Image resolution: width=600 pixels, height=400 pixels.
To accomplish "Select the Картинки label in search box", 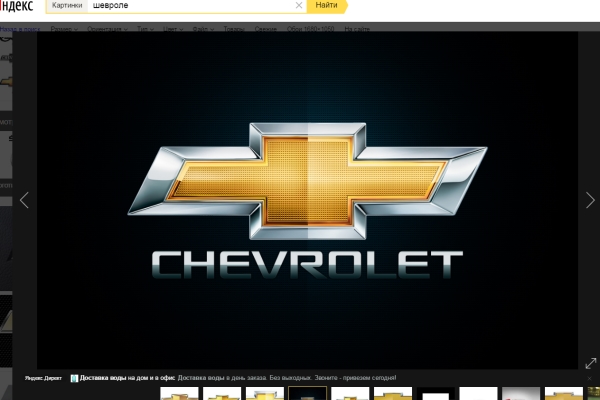I will pyautogui.click(x=67, y=5).
